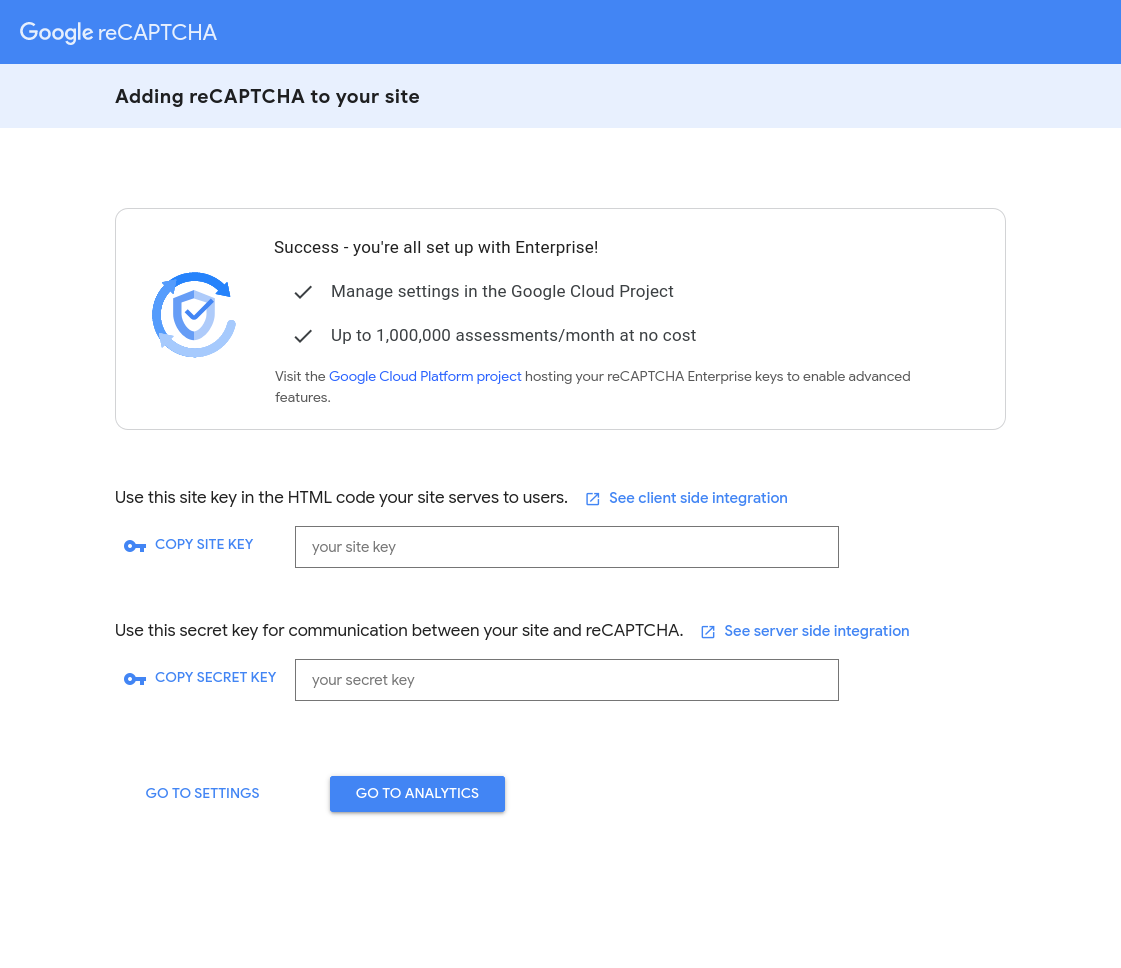Click the reCAPTCHA shield icon in success card

[194, 315]
